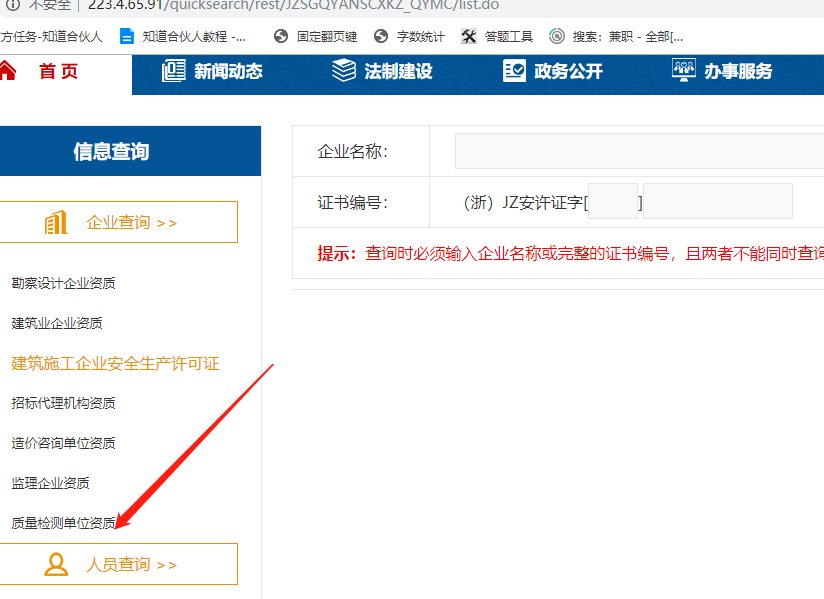824x599 pixels.
Task: Click the red home icon beside 首页
Action: [11, 71]
